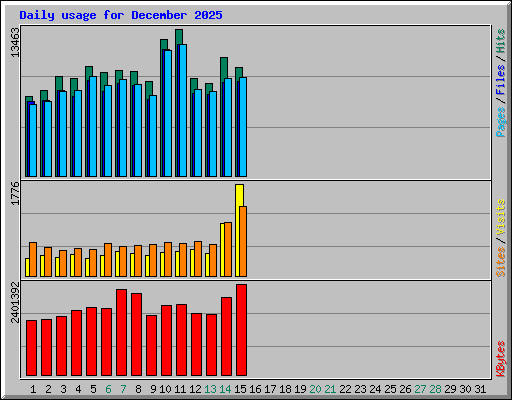The height and width of the screenshot is (400, 512).
Task: Click the red KBytes bar for day 14
Action: tap(226, 336)
